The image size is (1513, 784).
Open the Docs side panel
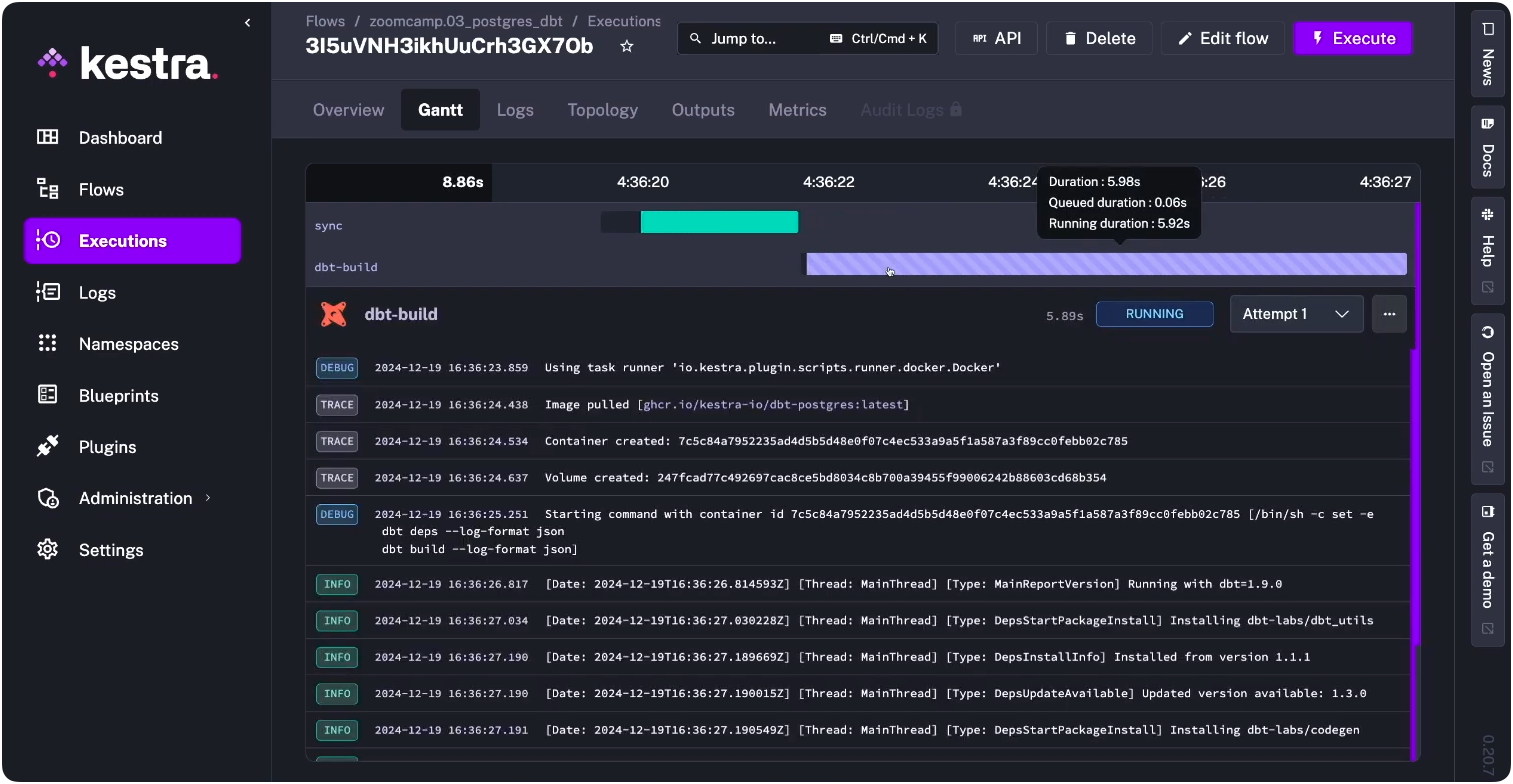click(1488, 147)
